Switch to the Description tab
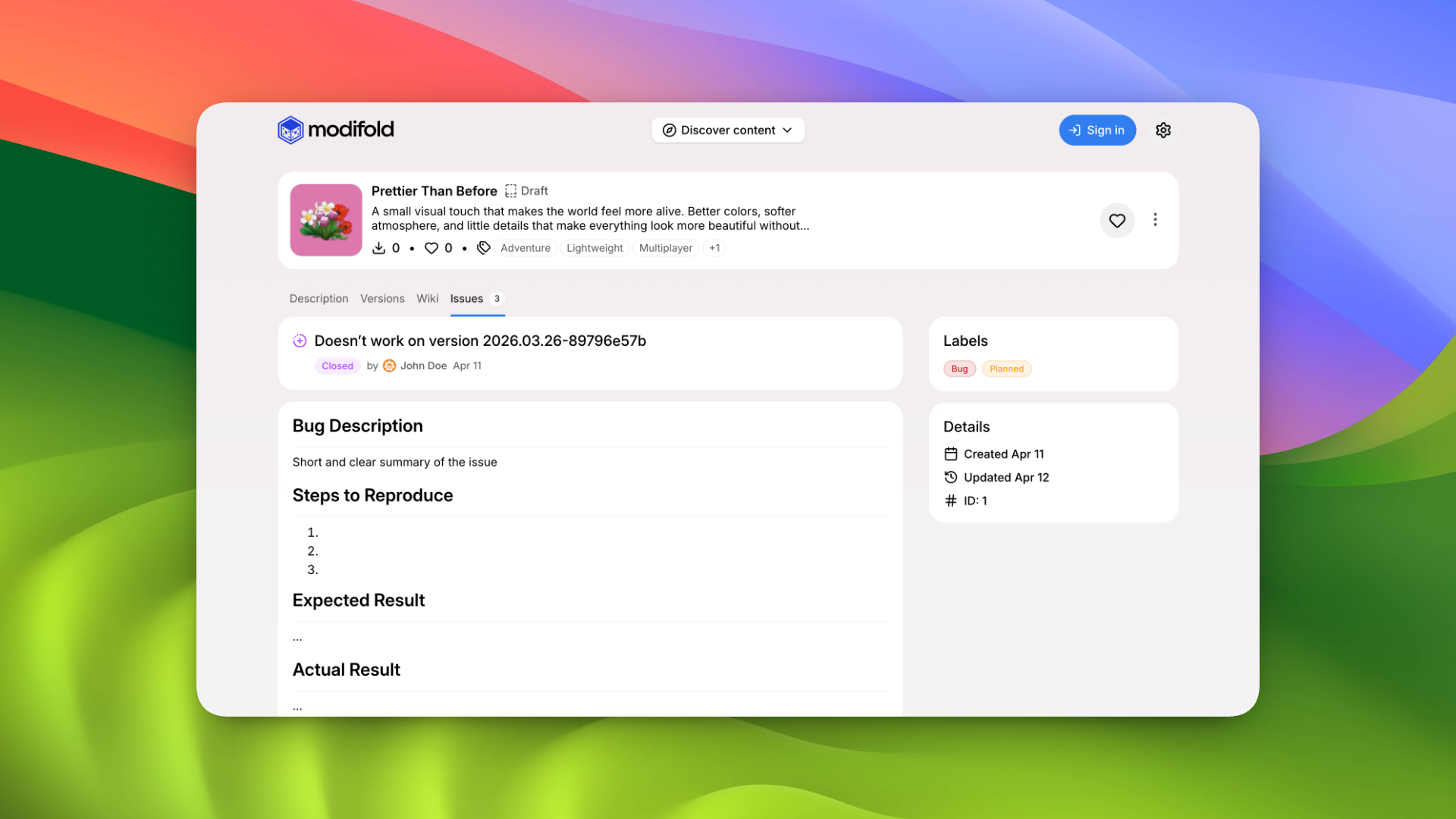The height and width of the screenshot is (819, 1456). coord(318,299)
